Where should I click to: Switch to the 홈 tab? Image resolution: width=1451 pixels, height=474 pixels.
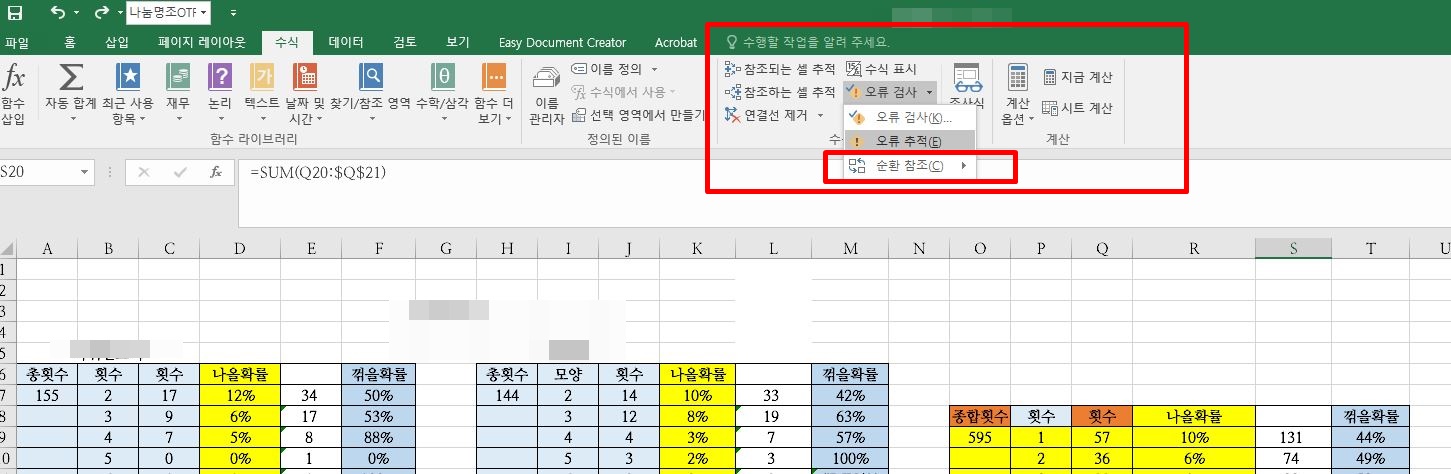pyautogui.click(x=69, y=42)
